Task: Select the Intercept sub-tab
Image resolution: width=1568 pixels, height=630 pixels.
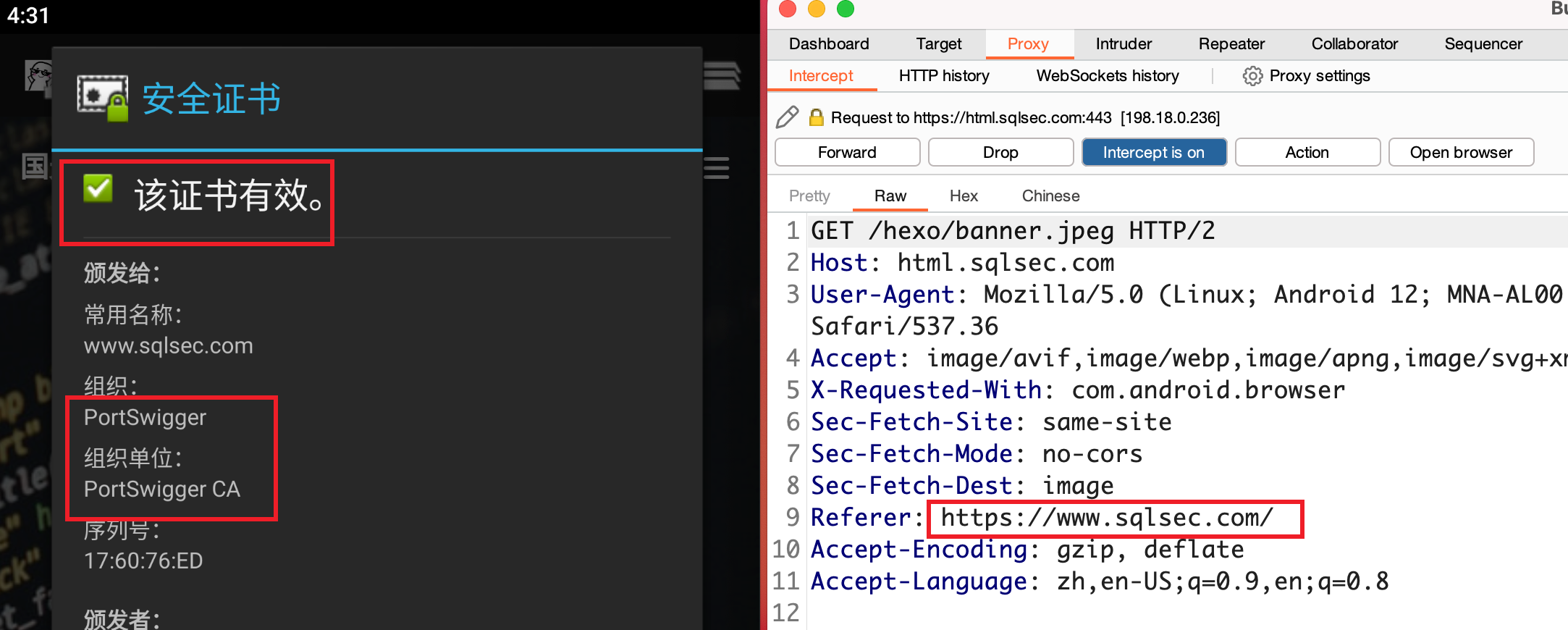Action: click(821, 76)
